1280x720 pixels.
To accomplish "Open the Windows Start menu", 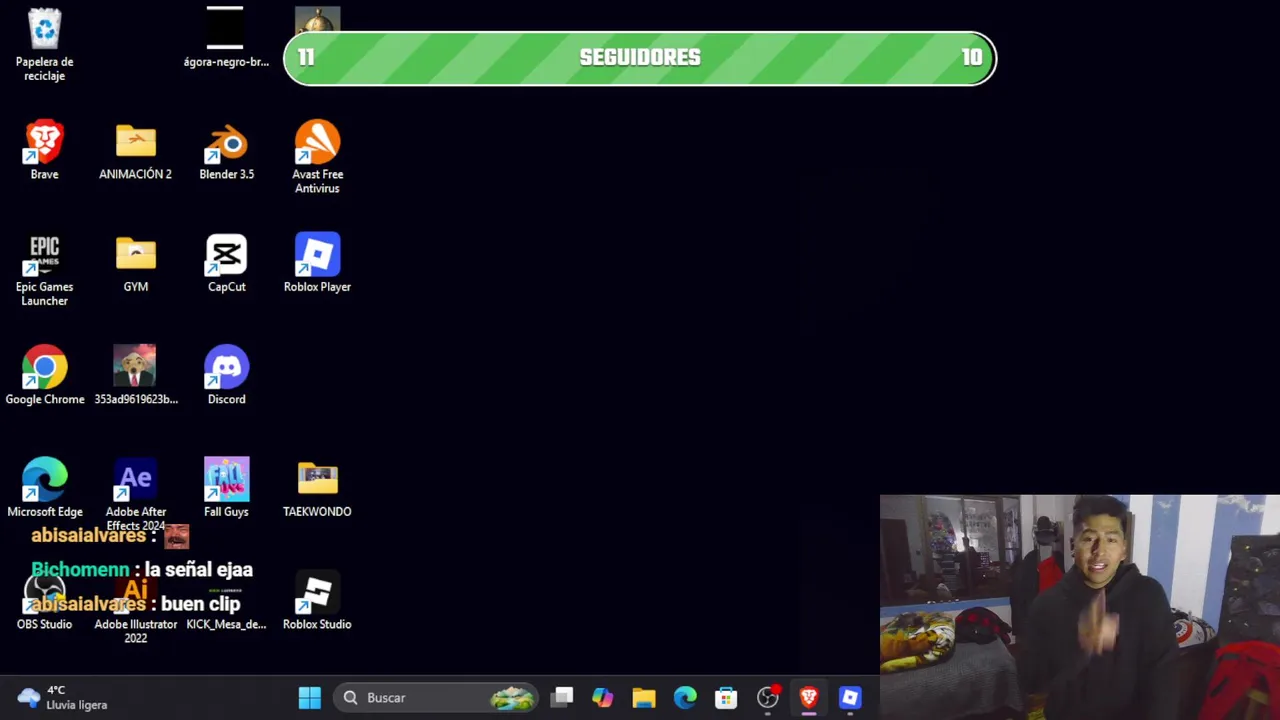I will click(309, 698).
